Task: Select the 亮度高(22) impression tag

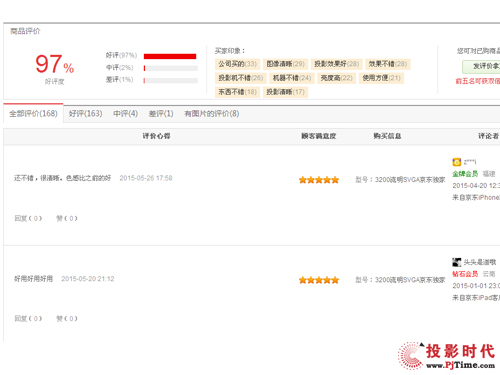Action: [336, 78]
